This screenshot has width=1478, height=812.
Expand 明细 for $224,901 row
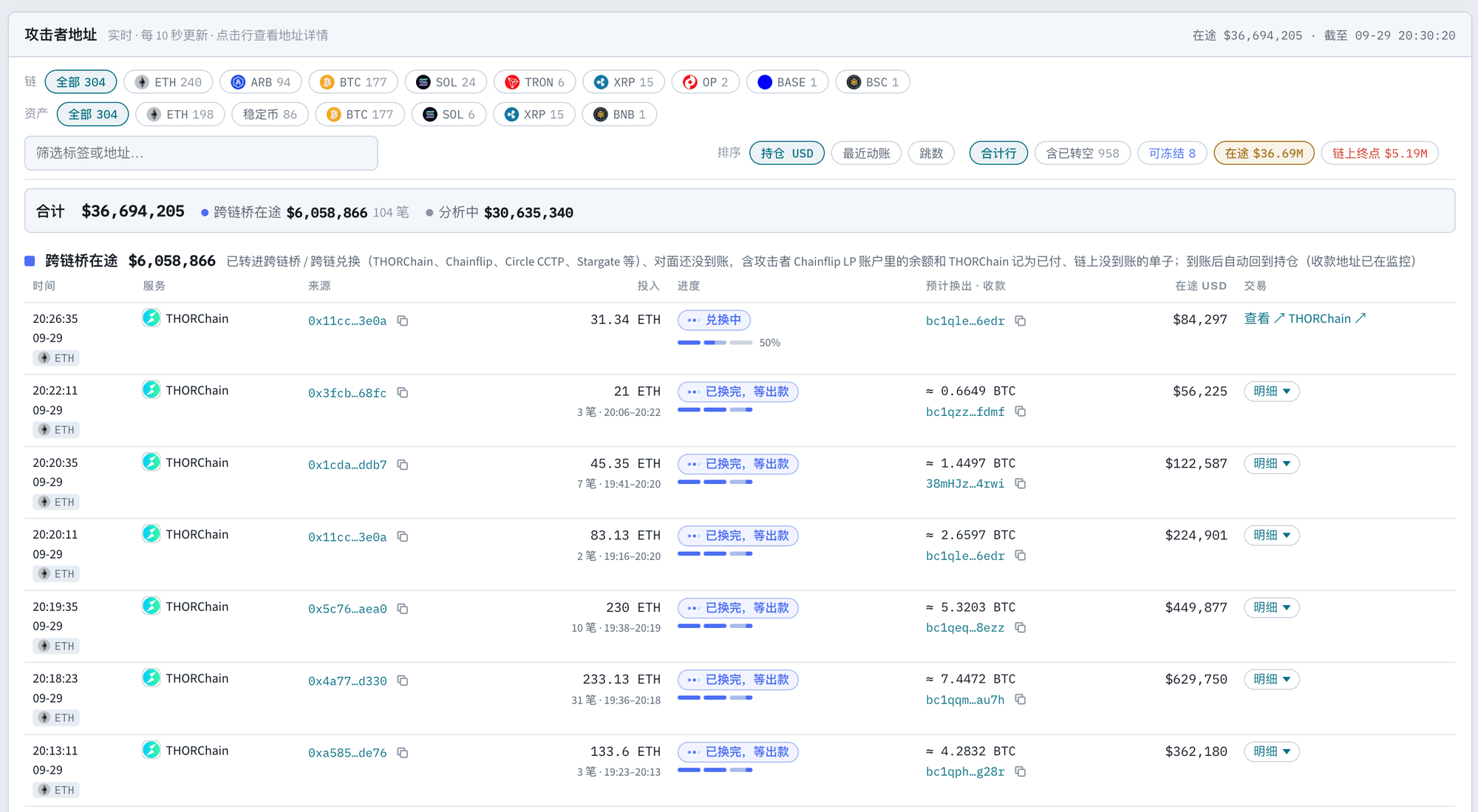[x=1272, y=535]
